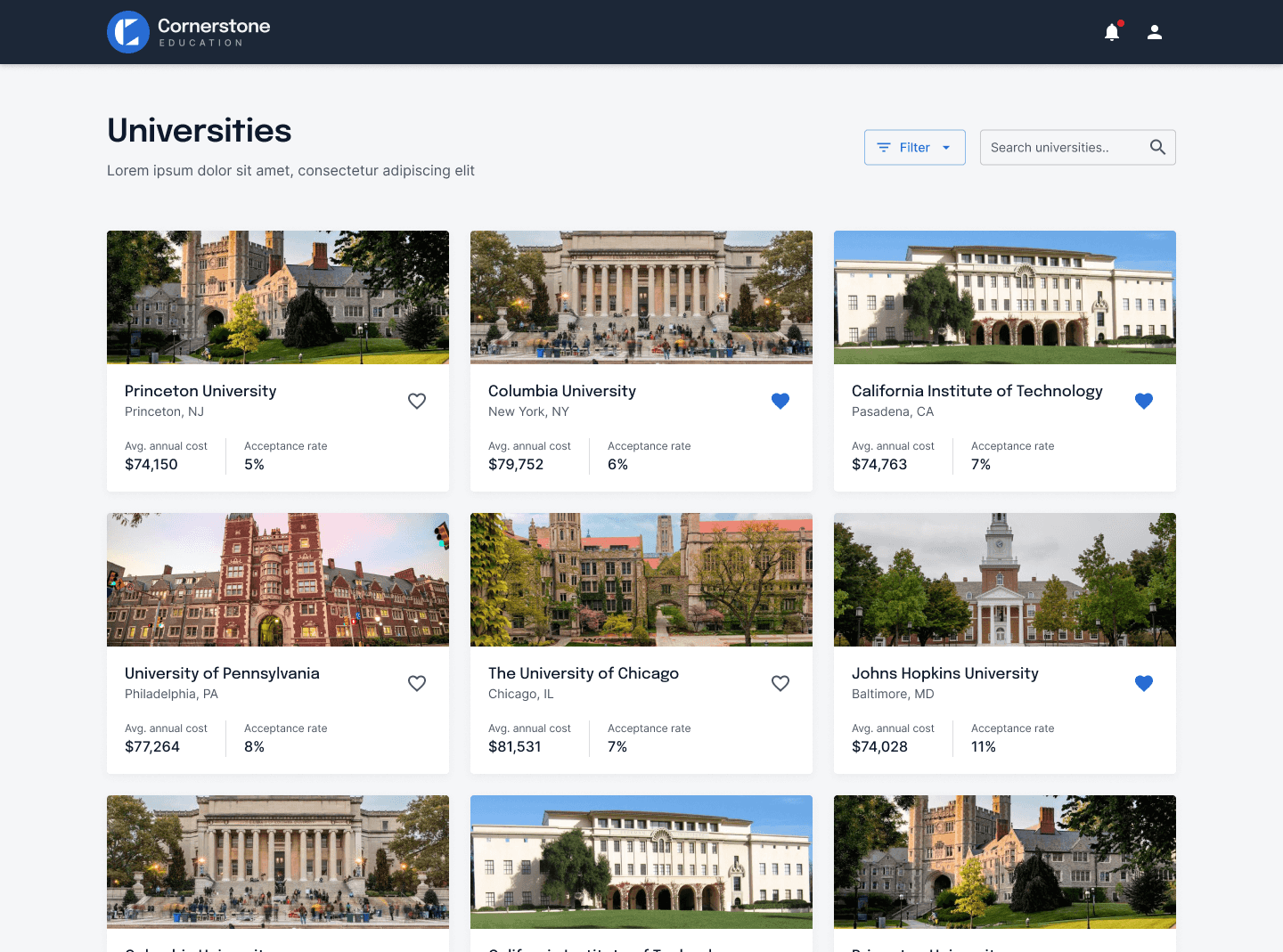Screen dimensions: 1283x952
Task: Click the Cornerstone Education logo
Action: 189,32
